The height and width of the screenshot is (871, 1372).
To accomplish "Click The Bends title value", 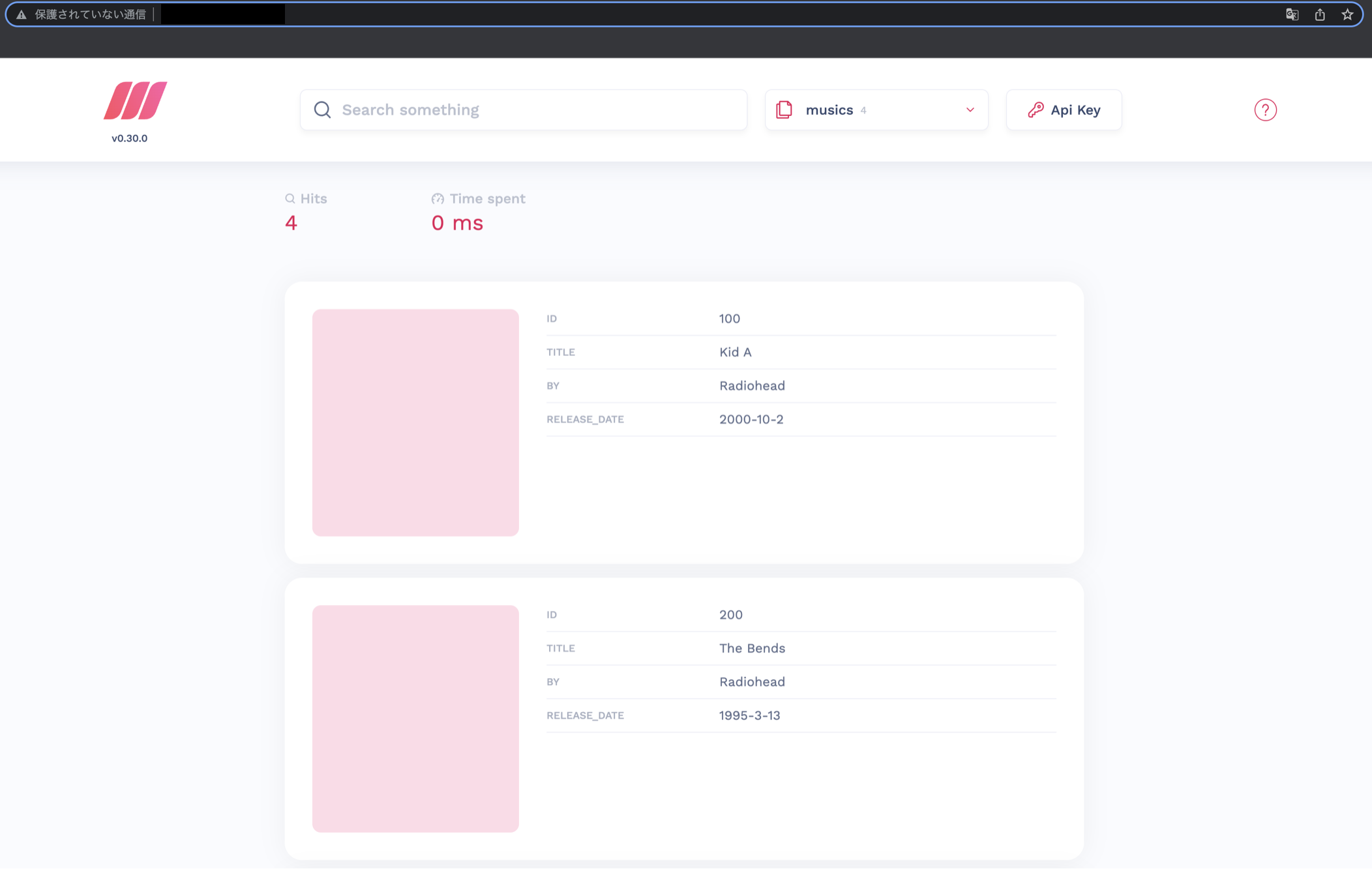I will 752,648.
